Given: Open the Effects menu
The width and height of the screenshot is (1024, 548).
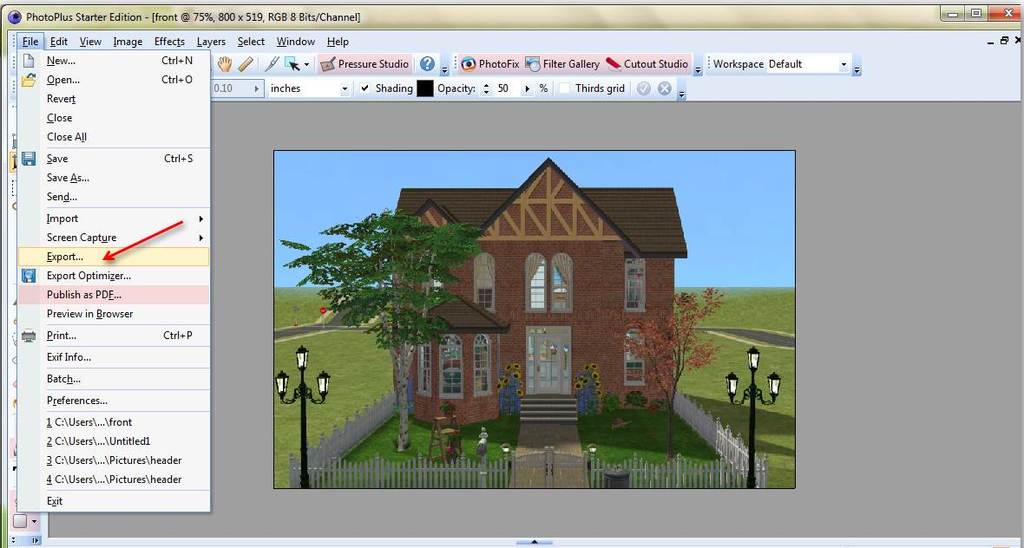Looking at the screenshot, I should [169, 41].
